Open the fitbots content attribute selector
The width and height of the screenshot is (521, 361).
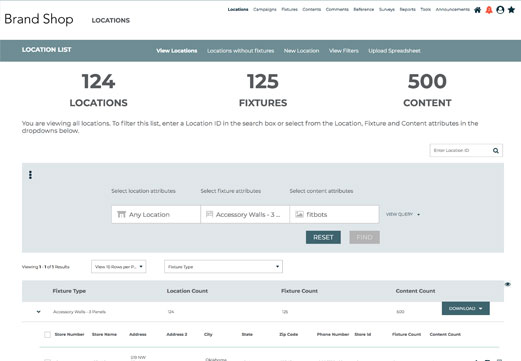click(334, 214)
